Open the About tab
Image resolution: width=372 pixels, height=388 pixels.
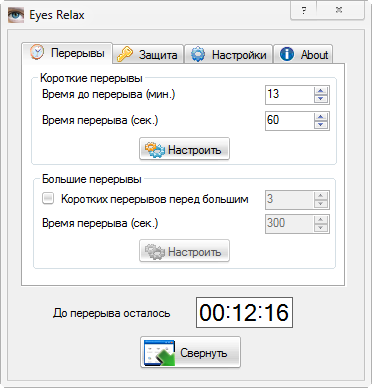303,54
